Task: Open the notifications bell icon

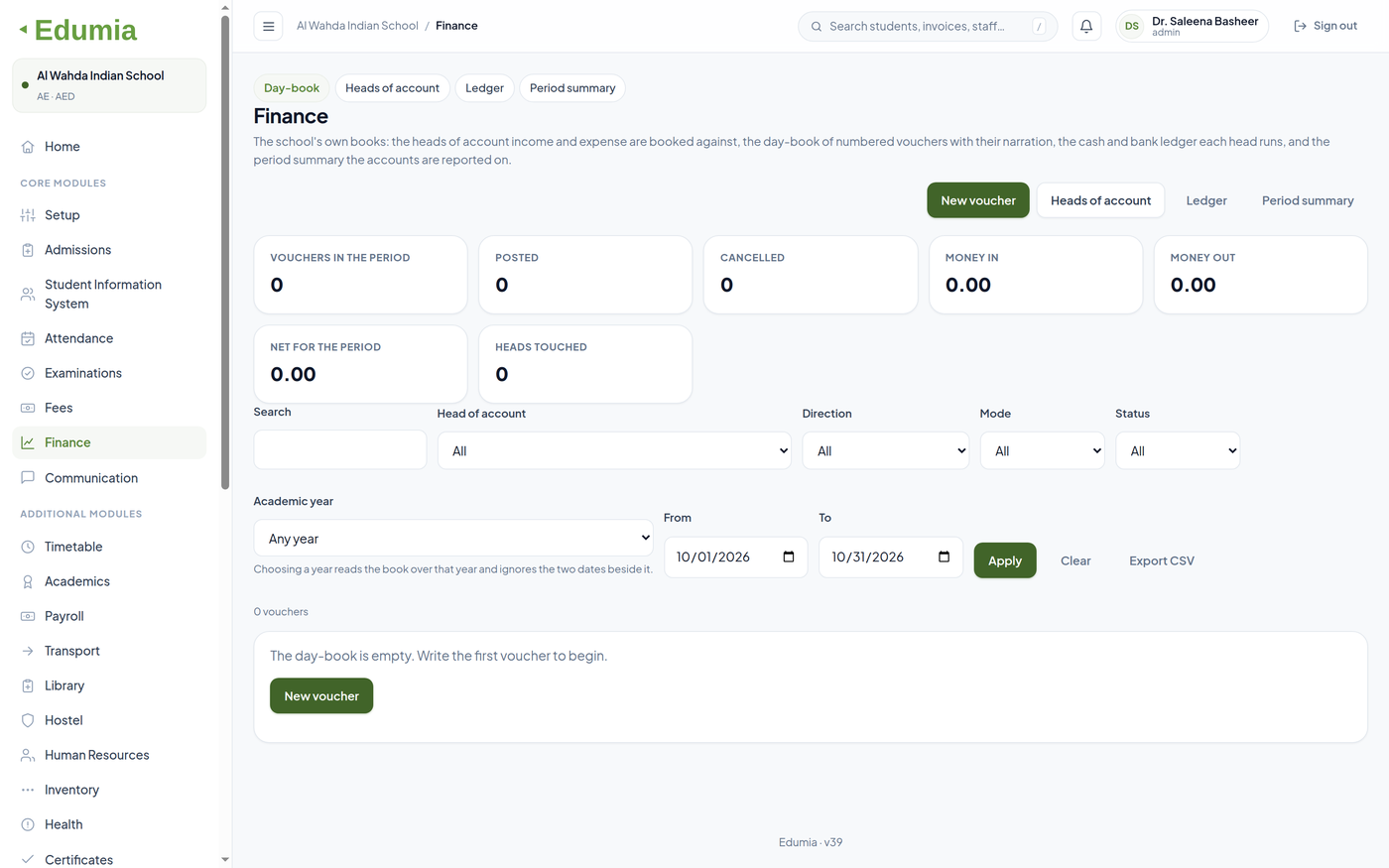Action: click(x=1086, y=27)
